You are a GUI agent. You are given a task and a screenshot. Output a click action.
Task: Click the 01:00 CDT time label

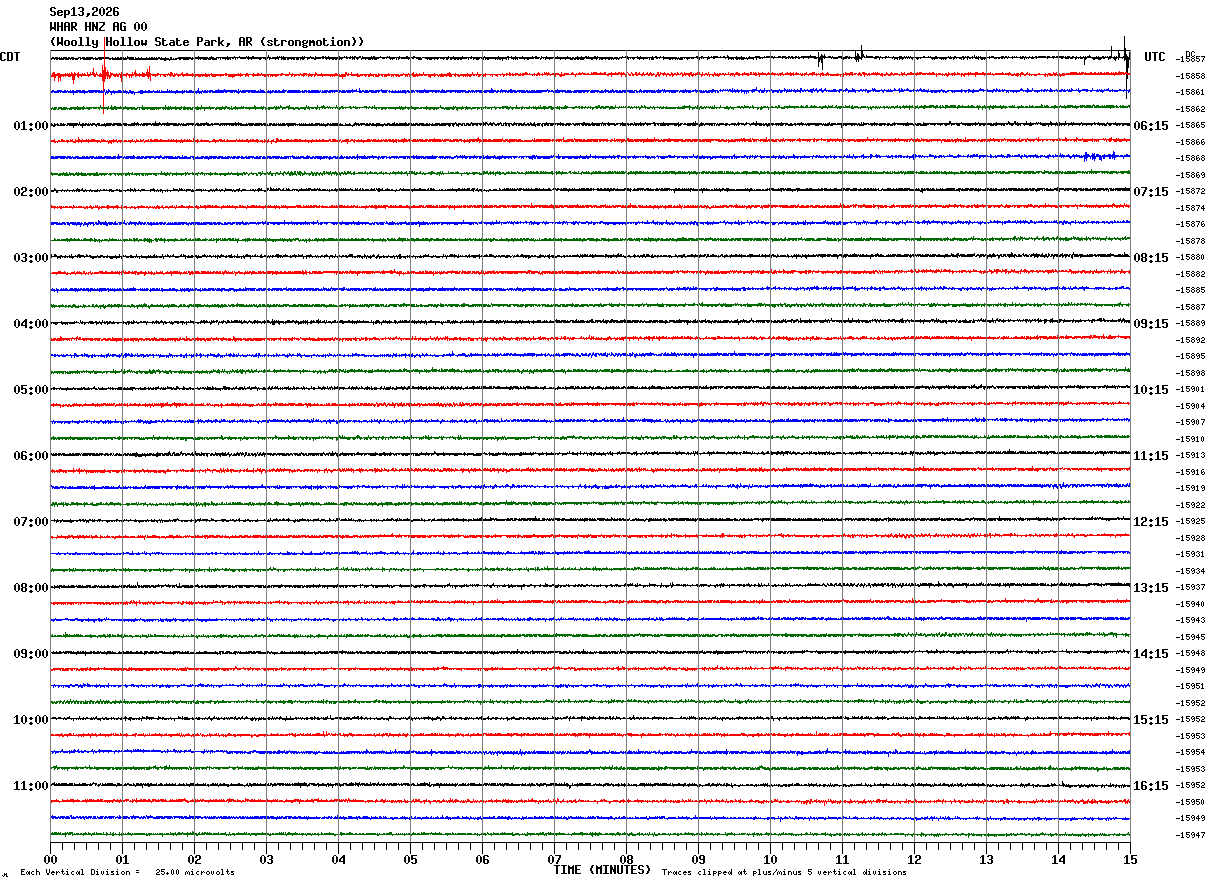pos(30,126)
